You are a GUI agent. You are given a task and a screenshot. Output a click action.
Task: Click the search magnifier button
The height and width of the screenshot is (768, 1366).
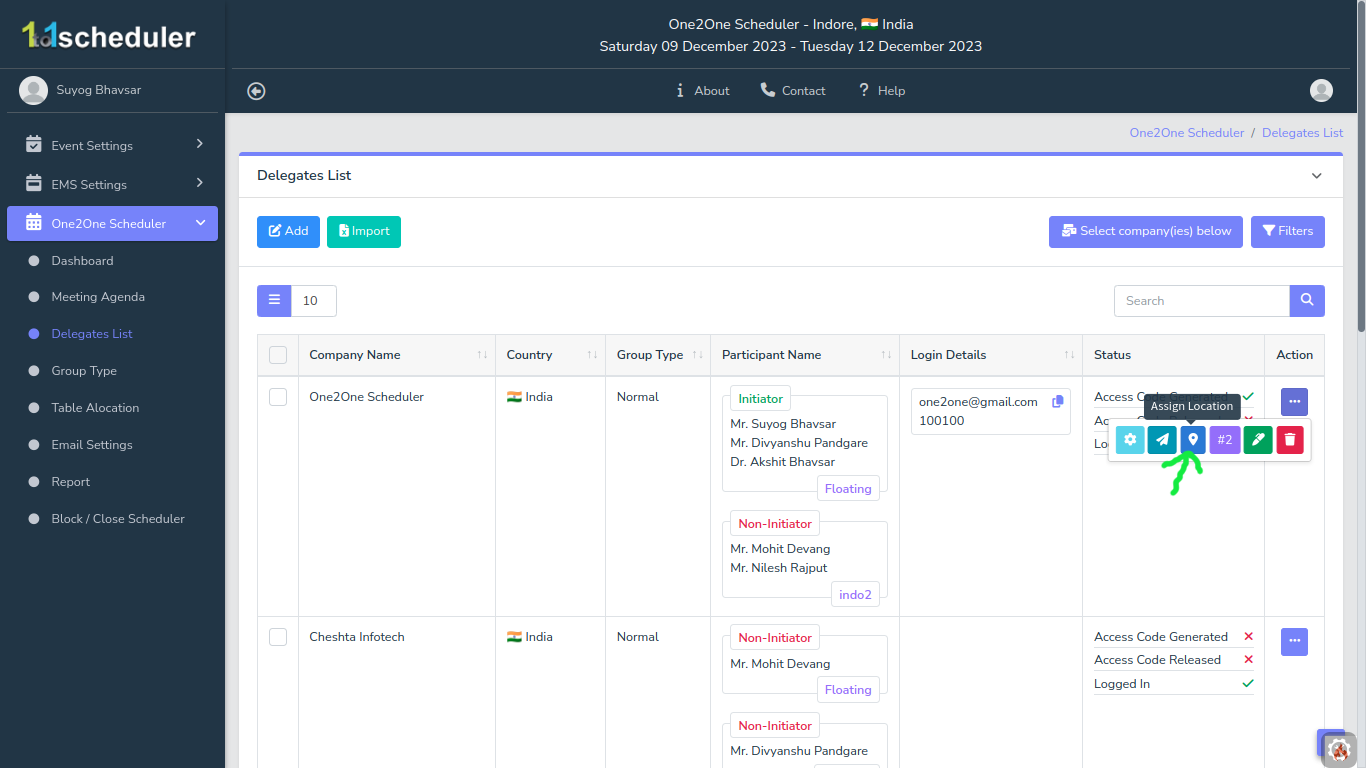pos(1307,301)
